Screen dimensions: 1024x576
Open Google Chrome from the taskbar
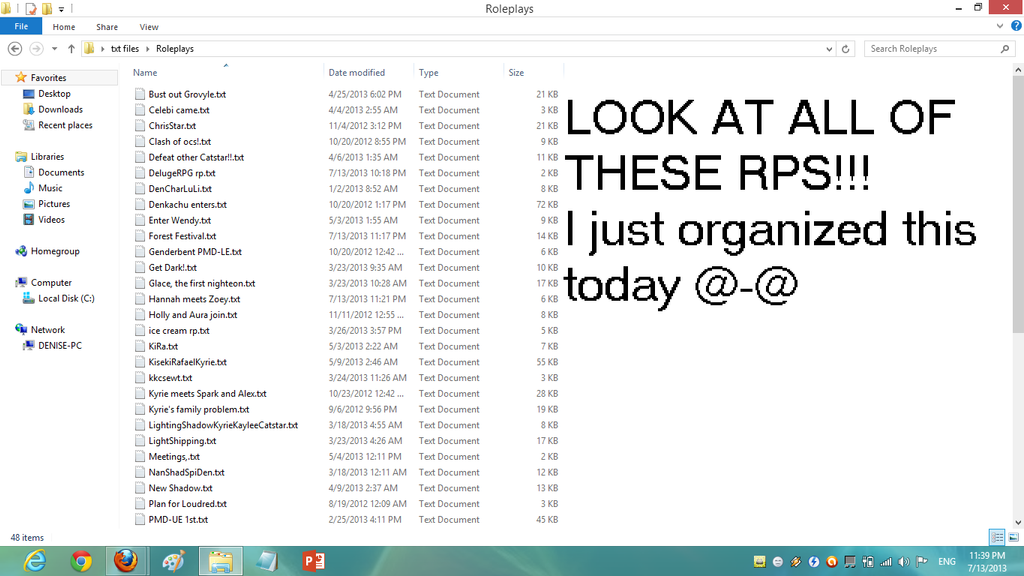tap(81, 561)
